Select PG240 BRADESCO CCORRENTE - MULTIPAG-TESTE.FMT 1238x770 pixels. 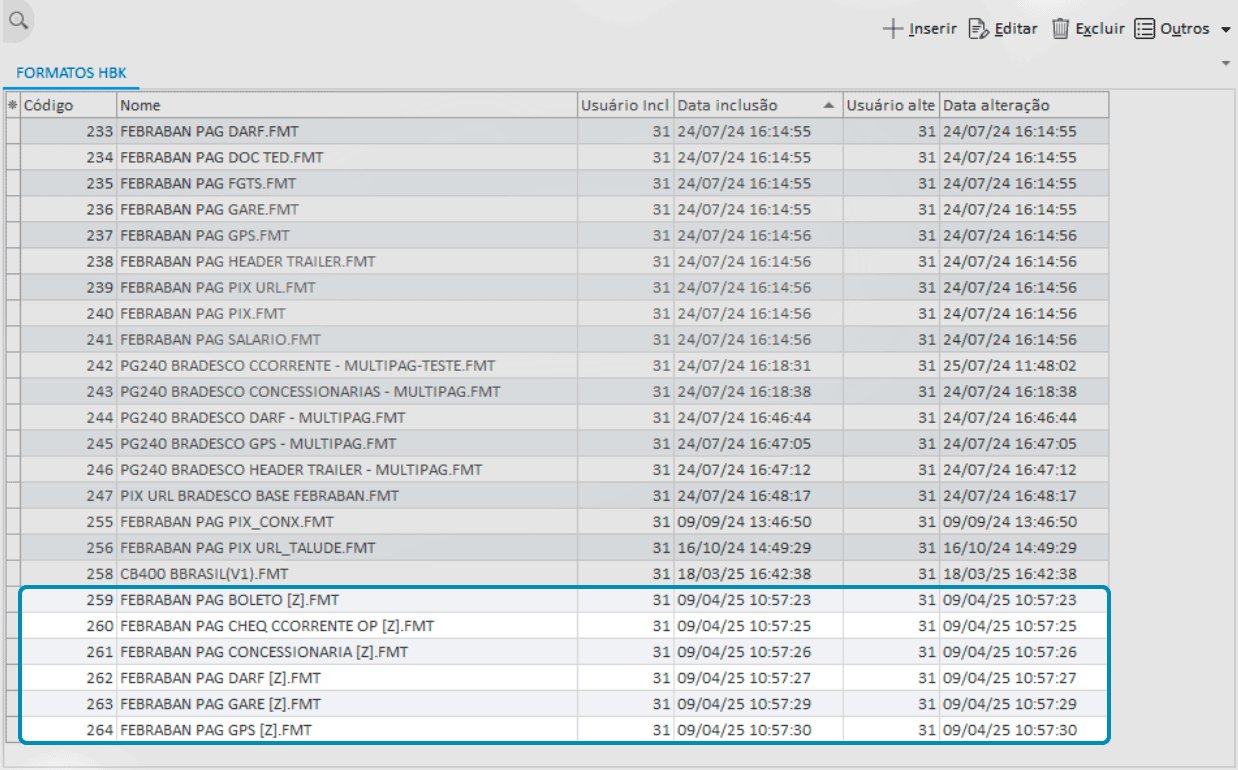tap(557, 365)
